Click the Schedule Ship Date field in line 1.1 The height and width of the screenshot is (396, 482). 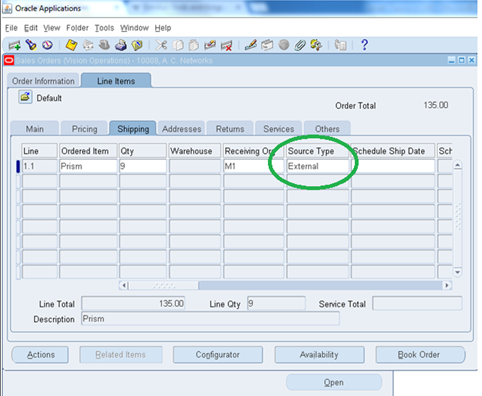click(393, 166)
